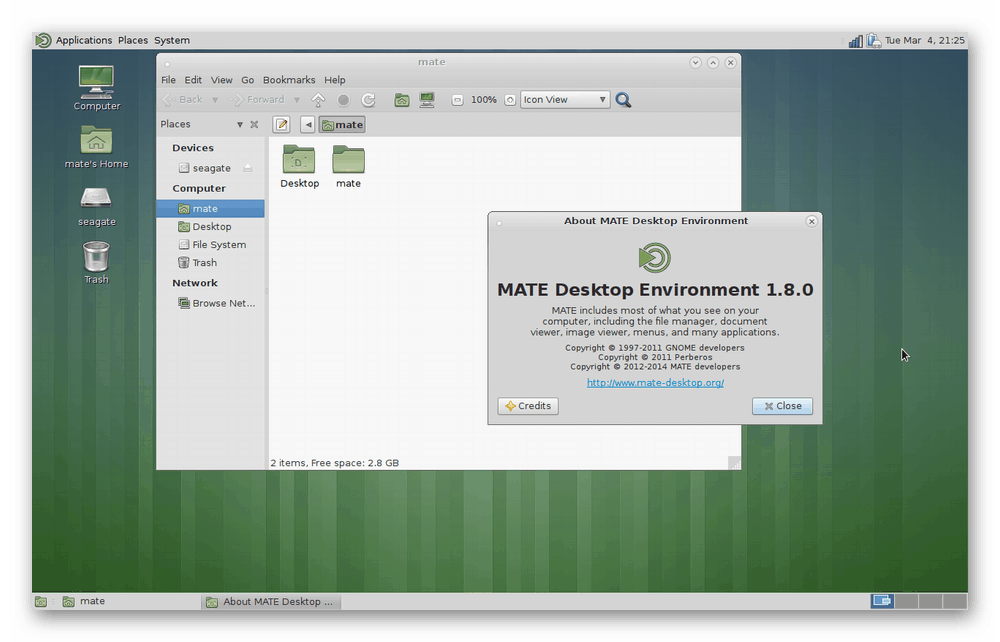Viewport: 1000px width, 642px height.
Task: Select Desktop in sidebar
Action: 210,227
